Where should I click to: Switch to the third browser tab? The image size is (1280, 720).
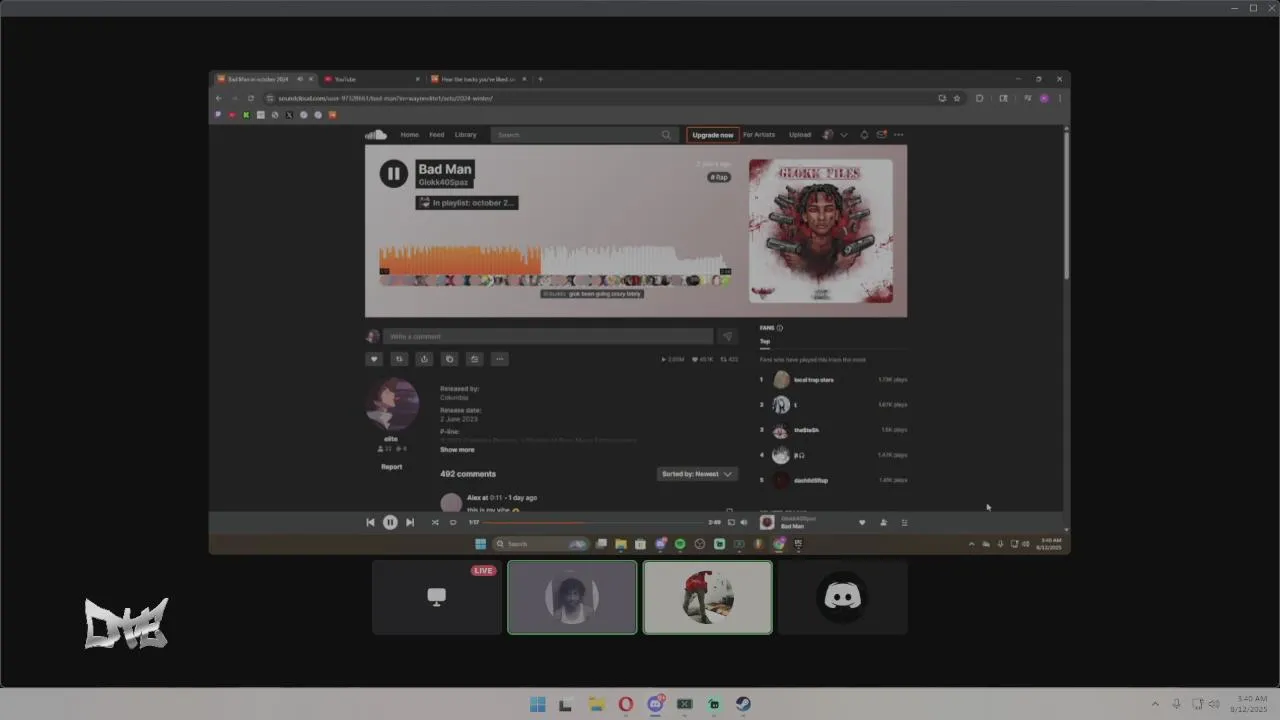478,79
